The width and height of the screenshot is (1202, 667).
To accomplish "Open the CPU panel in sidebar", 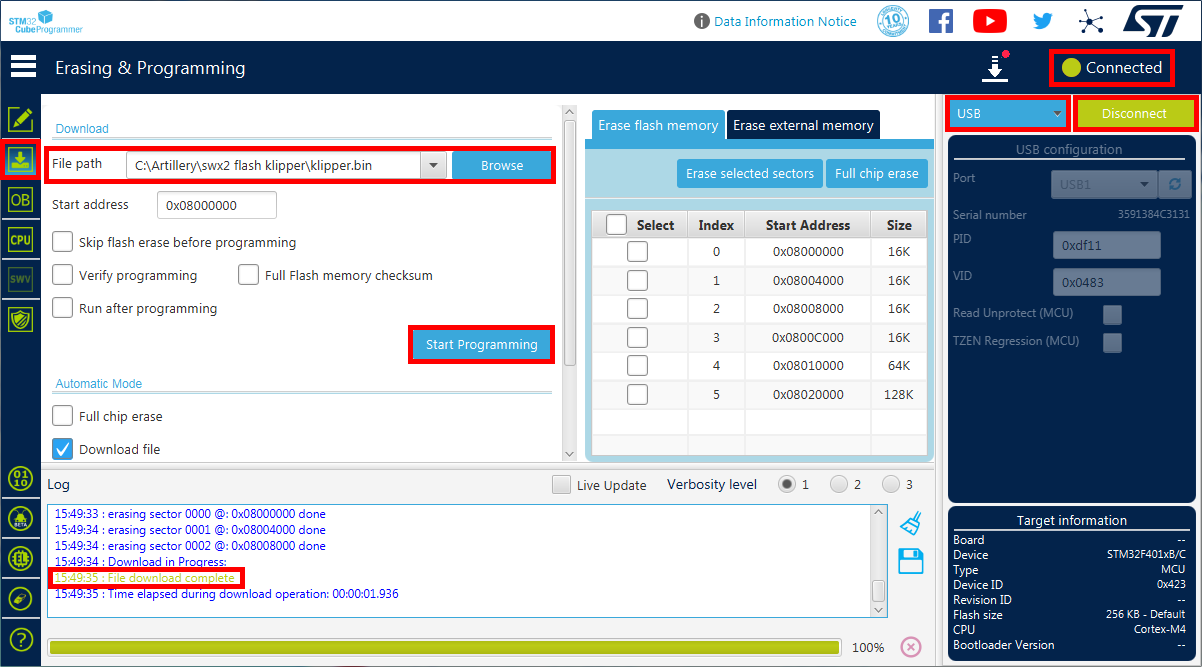I will pos(20,240).
